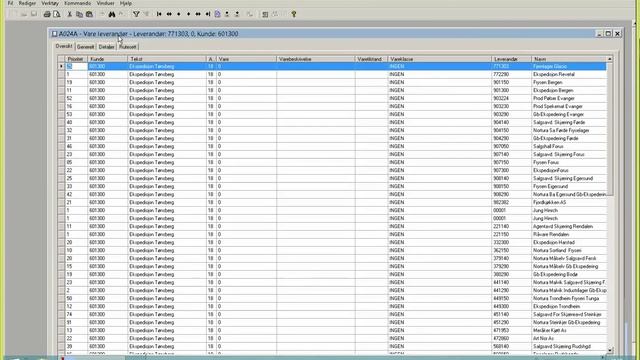Select the name cell Ekspedisjon Revetal

tap(569, 74)
